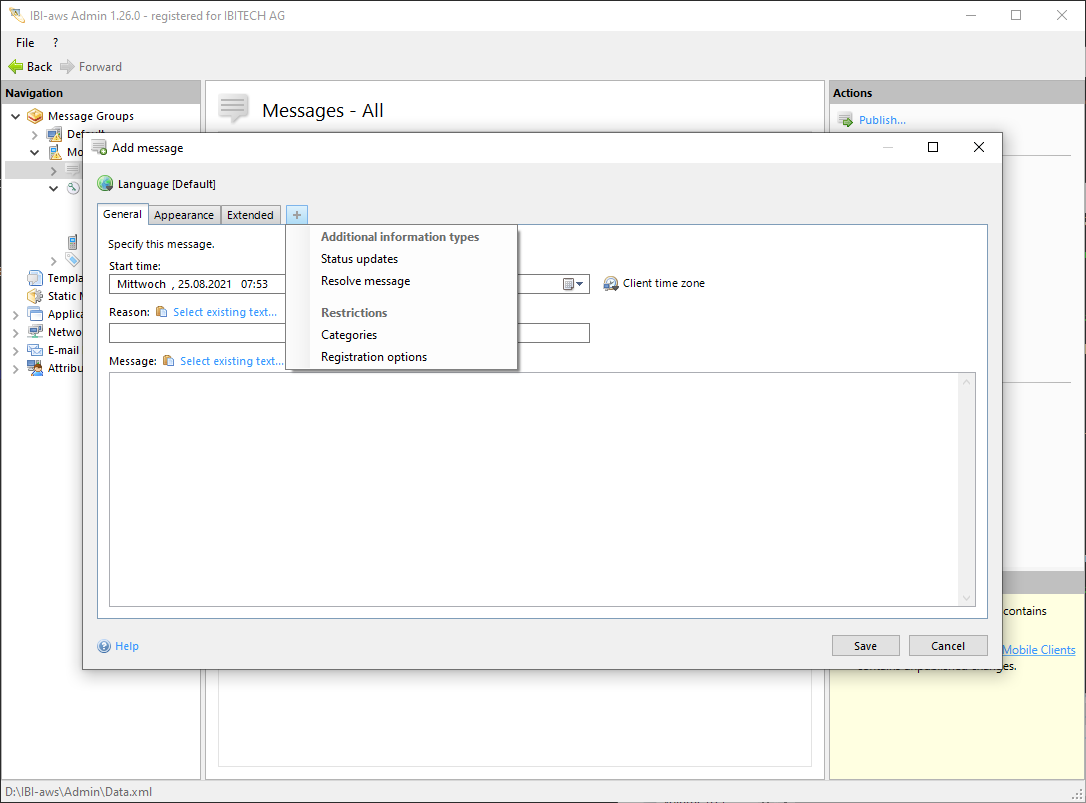
Task: Click the Publish icon in Actions
Action: [845, 121]
